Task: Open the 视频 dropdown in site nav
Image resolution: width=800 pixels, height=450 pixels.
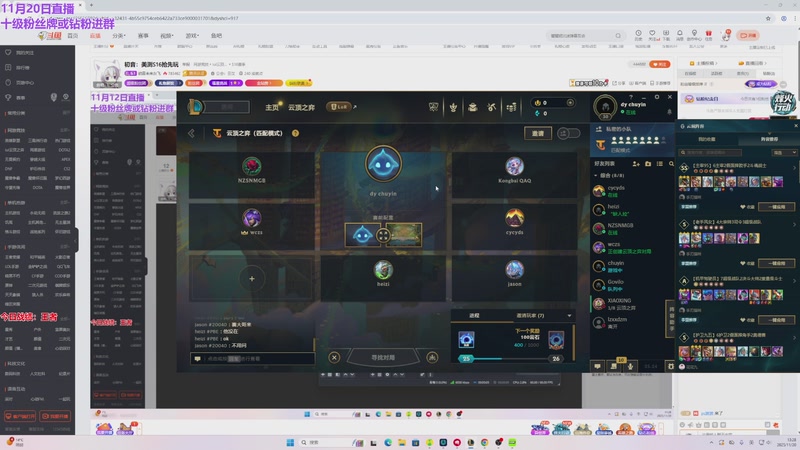Action: pyautogui.click(x=167, y=36)
